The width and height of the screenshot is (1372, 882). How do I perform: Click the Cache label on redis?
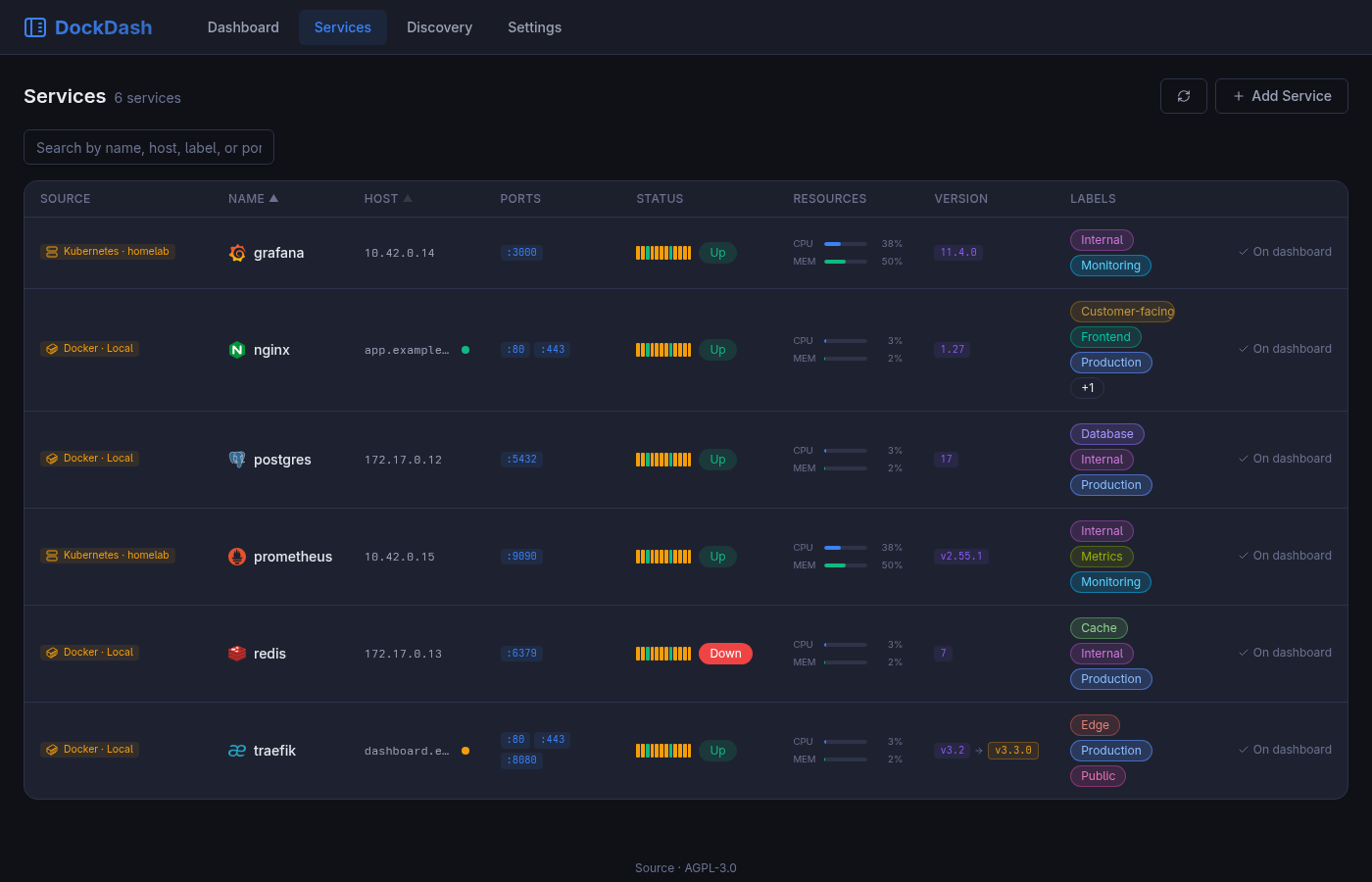(x=1099, y=628)
